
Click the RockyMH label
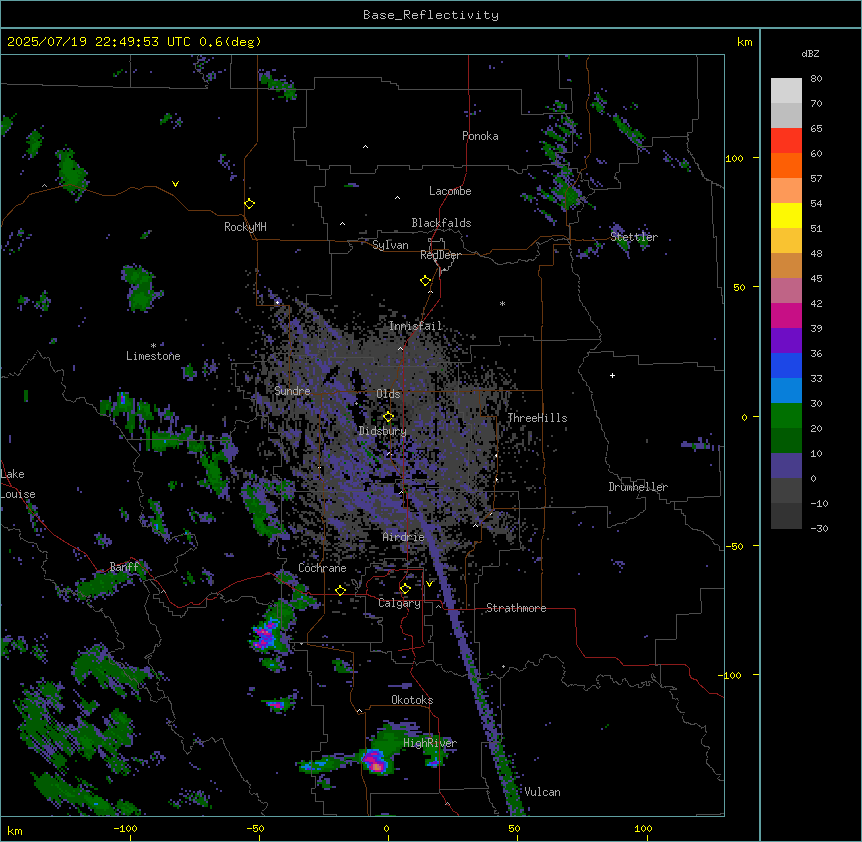coord(245,227)
